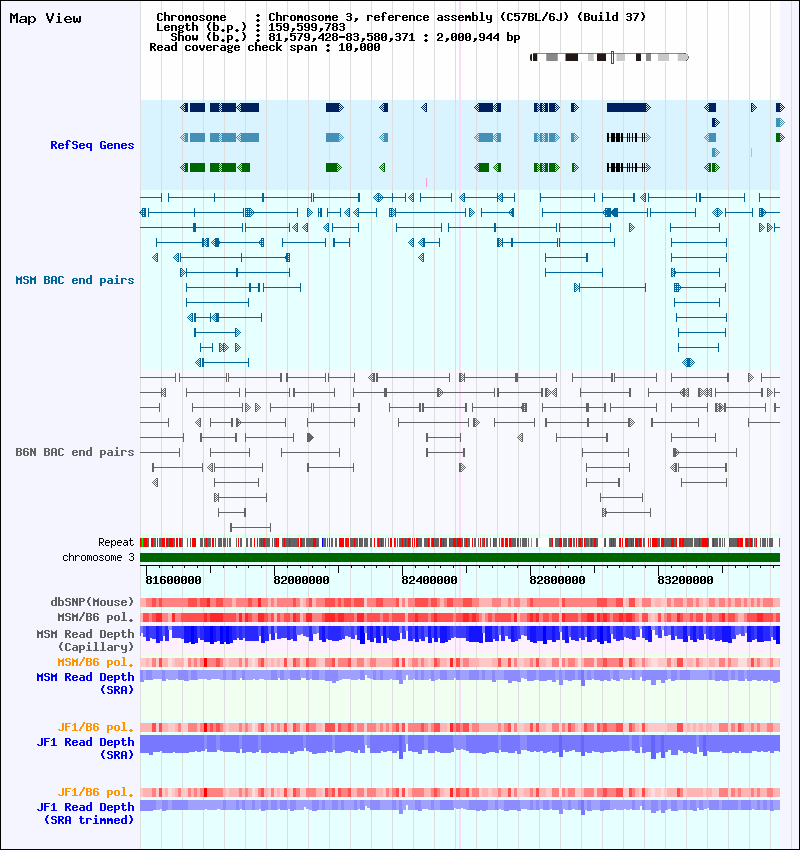The height and width of the screenshot is (850, 800).
Task: Click the dark-blue BAC end marker near 83050000
Action: [611, 212]
